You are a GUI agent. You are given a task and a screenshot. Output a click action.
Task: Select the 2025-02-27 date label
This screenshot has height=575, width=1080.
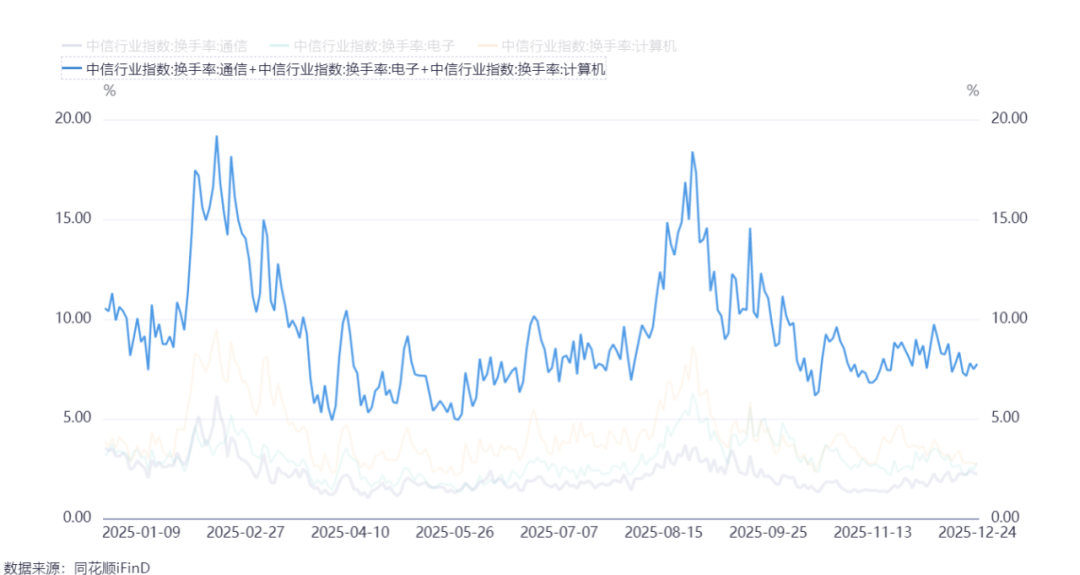[246, 532]
